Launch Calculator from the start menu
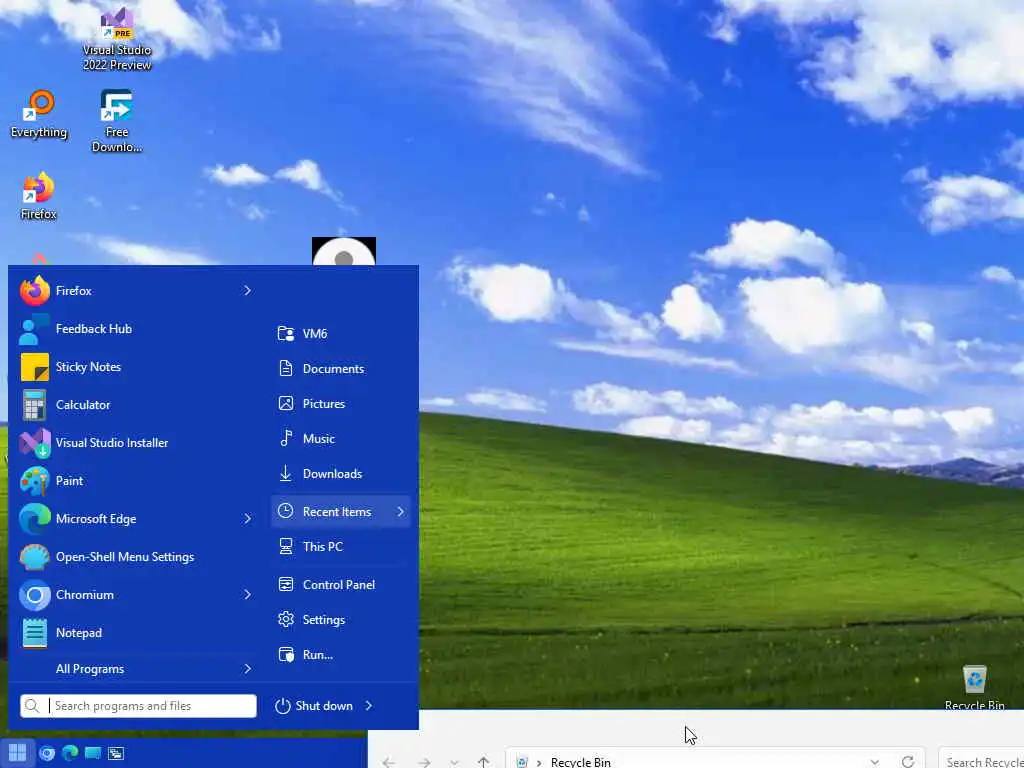1024x768 pixels. (136, 404)
